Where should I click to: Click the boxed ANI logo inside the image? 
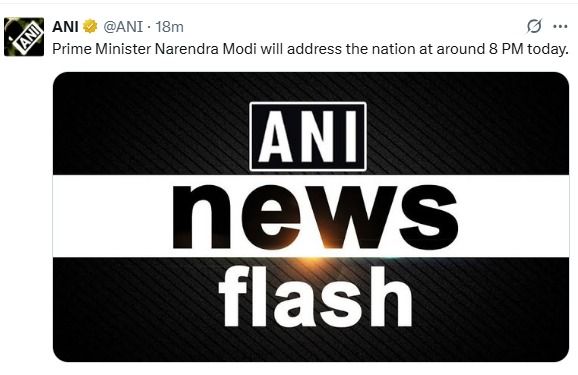pos(308,136)
